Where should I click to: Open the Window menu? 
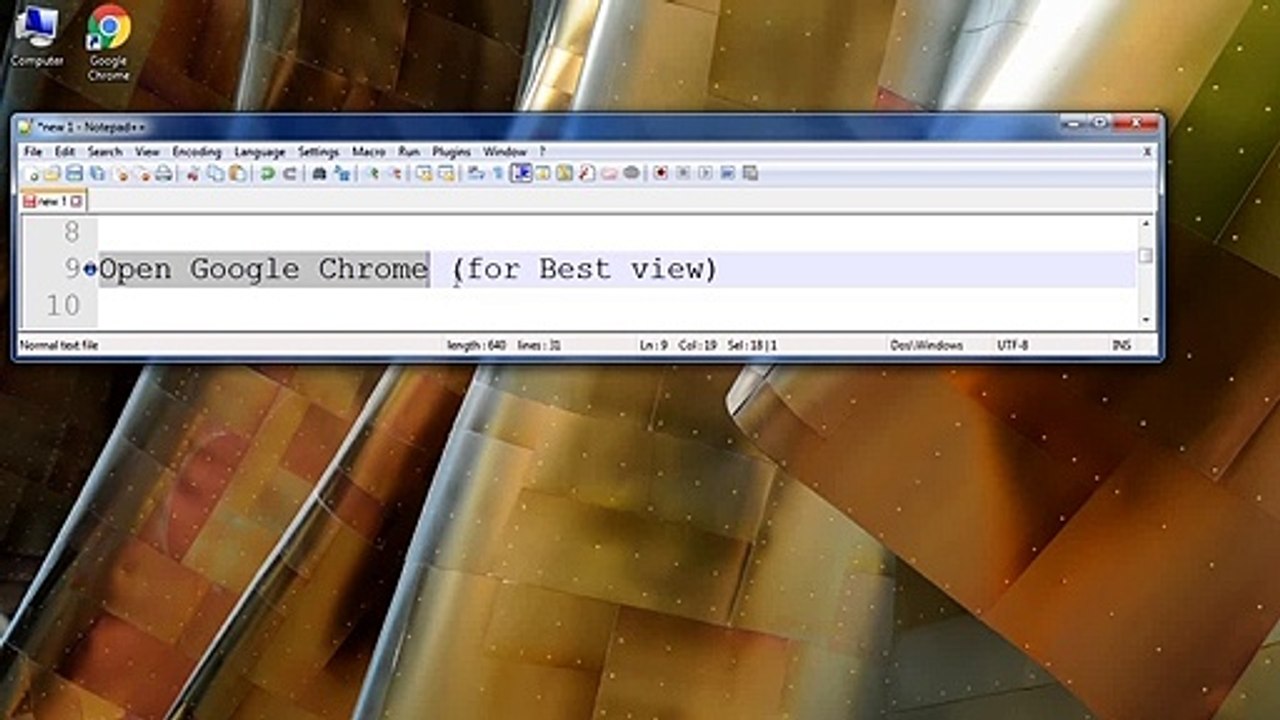(x=505, y=152)
